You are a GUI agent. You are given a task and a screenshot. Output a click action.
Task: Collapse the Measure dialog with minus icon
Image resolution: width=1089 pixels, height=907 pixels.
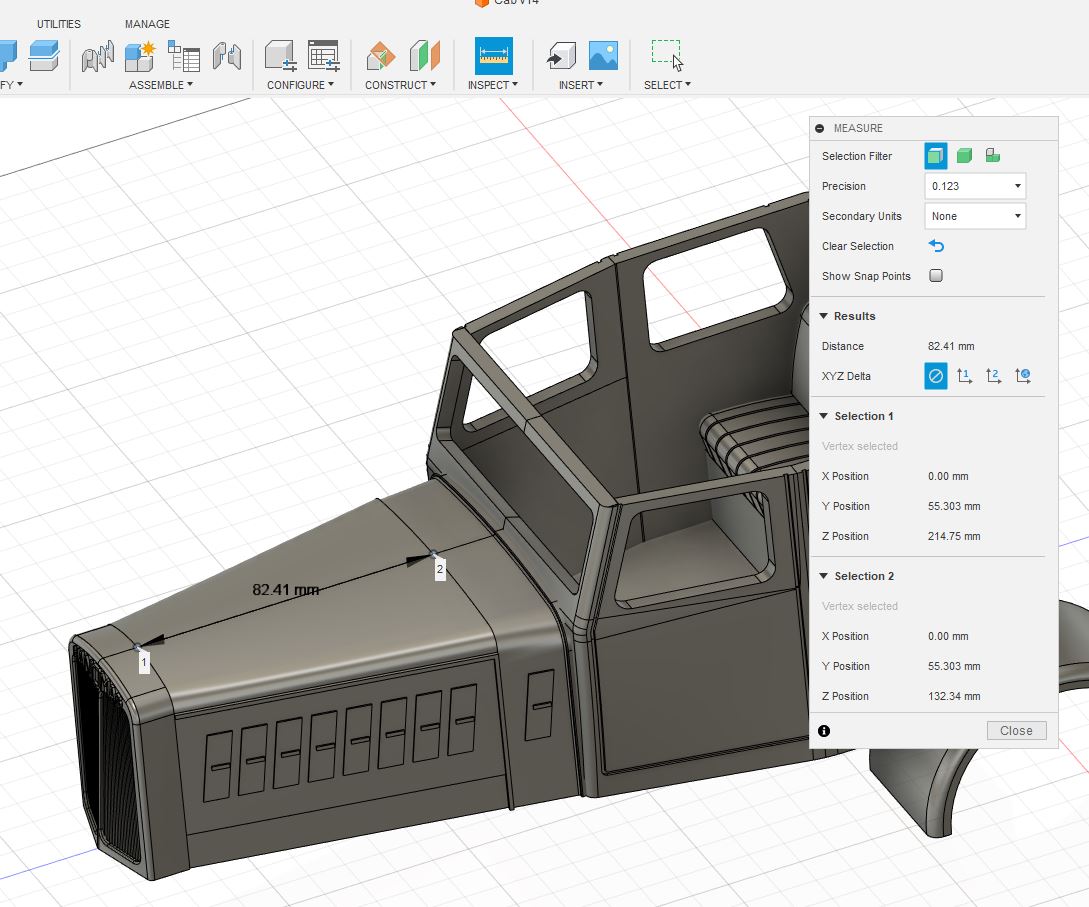tap(820, 128)
